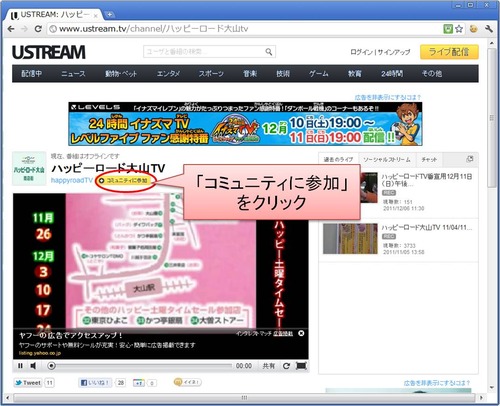This screenshot has width=500, height=406.
Task: Click the search magnifier icon
Action: (269, 52)
